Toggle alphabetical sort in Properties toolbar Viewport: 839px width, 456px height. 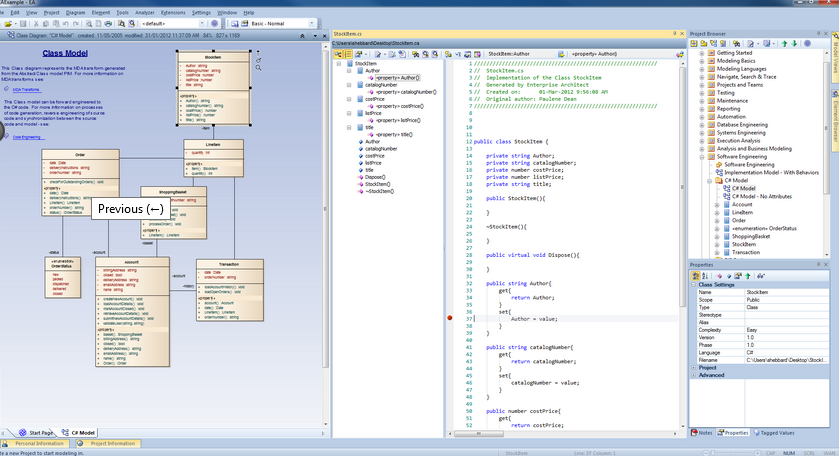click(705, 276)
